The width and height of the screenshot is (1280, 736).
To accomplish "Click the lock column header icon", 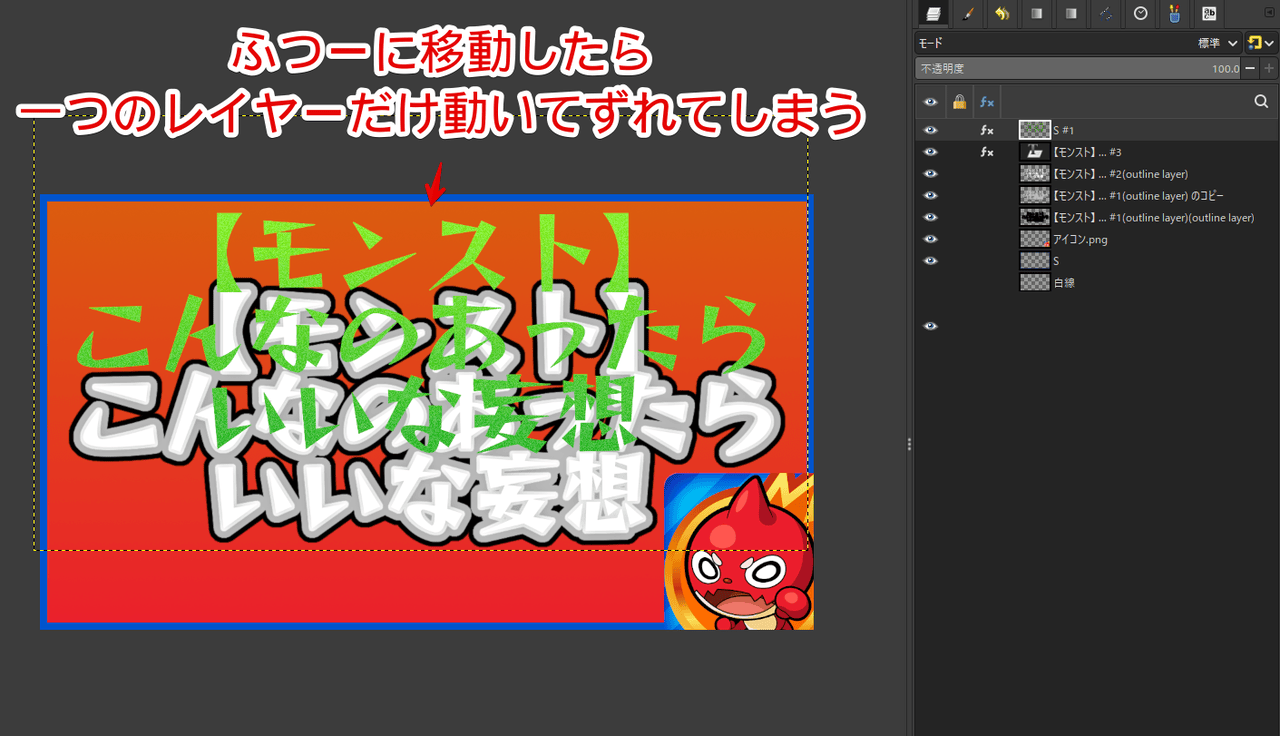I will tap(959, 101).
